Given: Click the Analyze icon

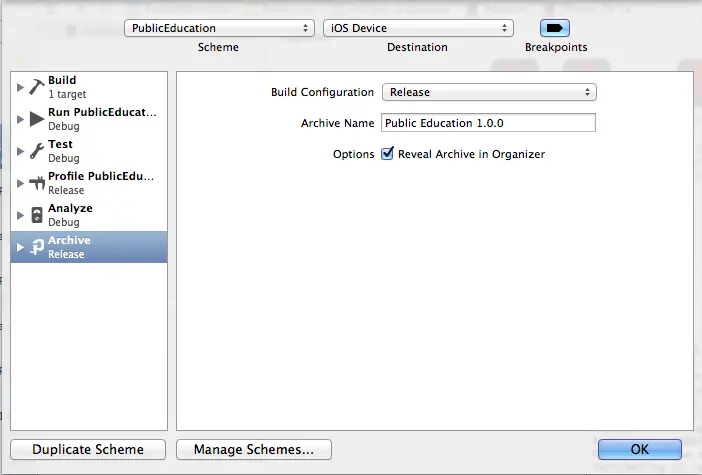Looking at the screenshot, I should click(x=37, y=215).
